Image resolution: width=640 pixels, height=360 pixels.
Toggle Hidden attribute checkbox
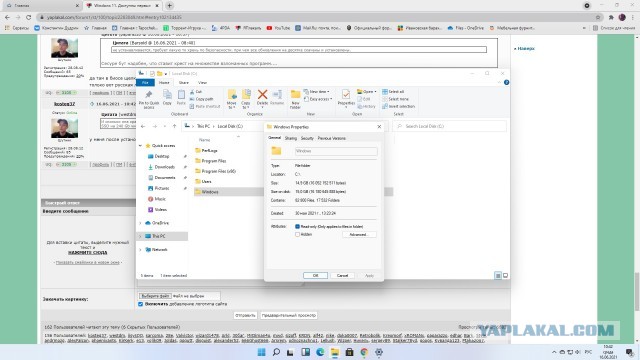[x=297, y=235]
